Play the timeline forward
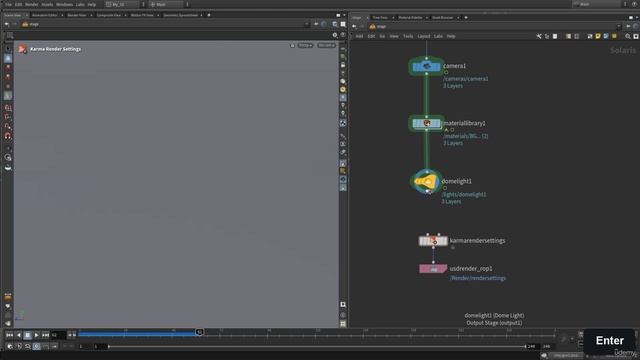 click(36, 335)
